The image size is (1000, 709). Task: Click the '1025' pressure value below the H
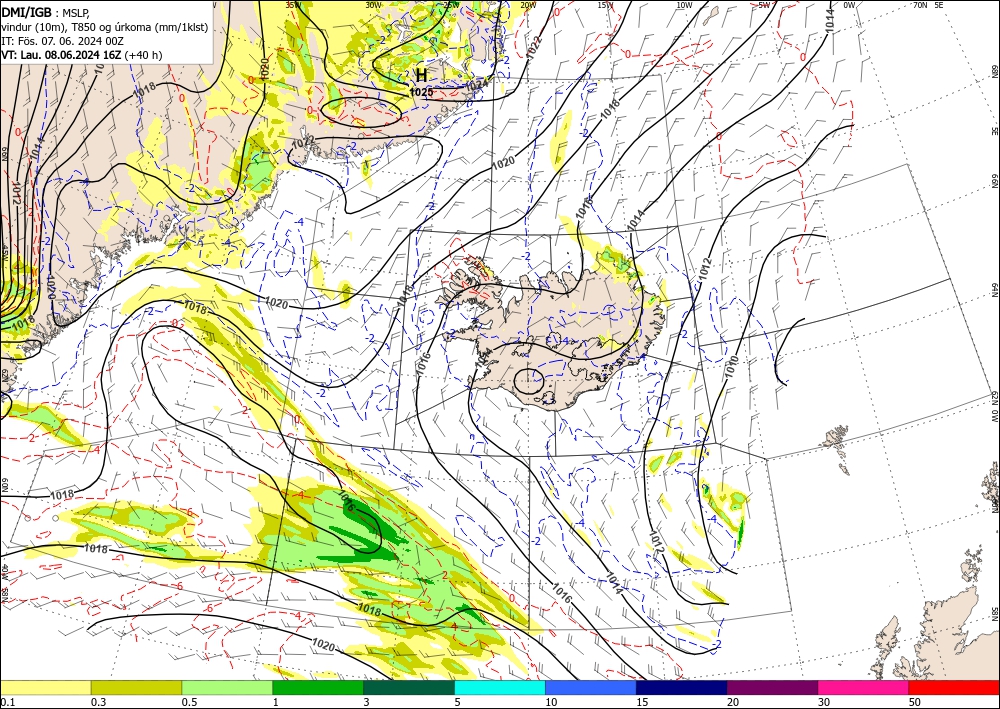click(422, 92)
